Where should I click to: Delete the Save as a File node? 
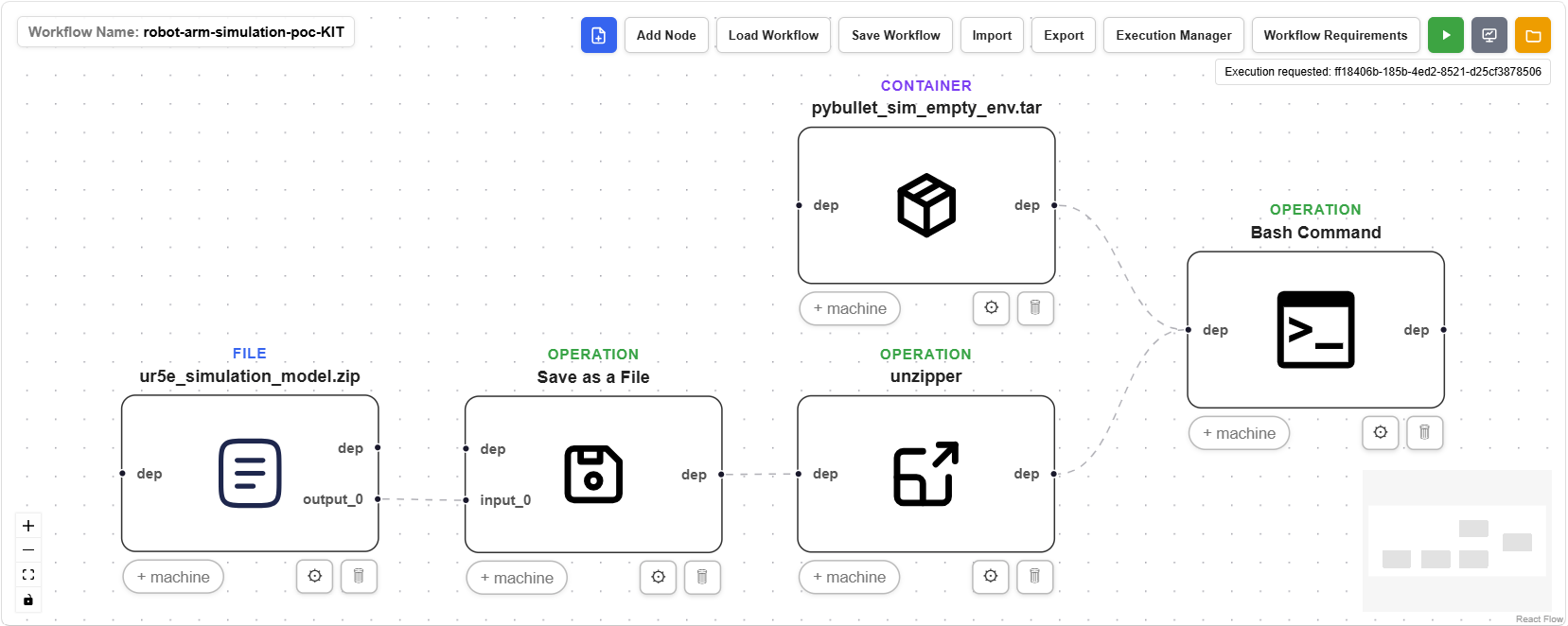pos(702,577)
